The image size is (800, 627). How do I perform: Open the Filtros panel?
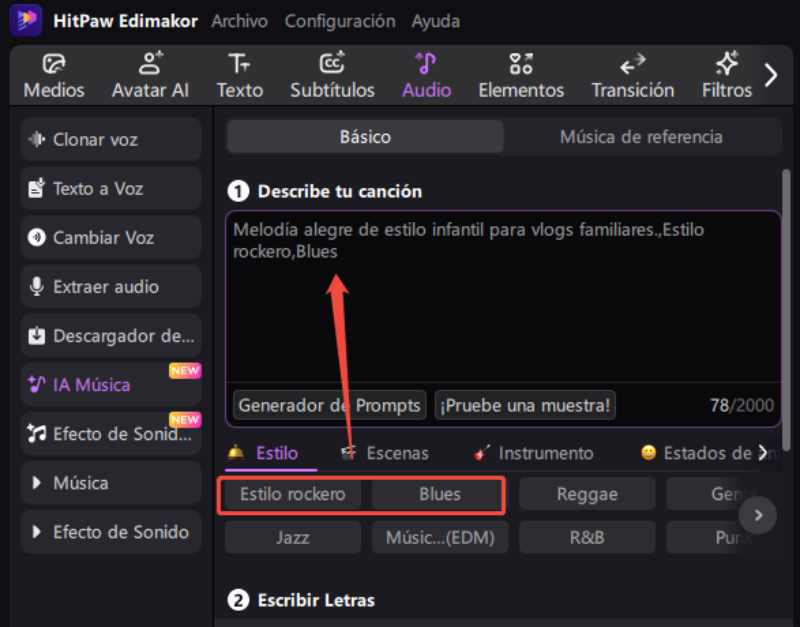tap(727, 77)
